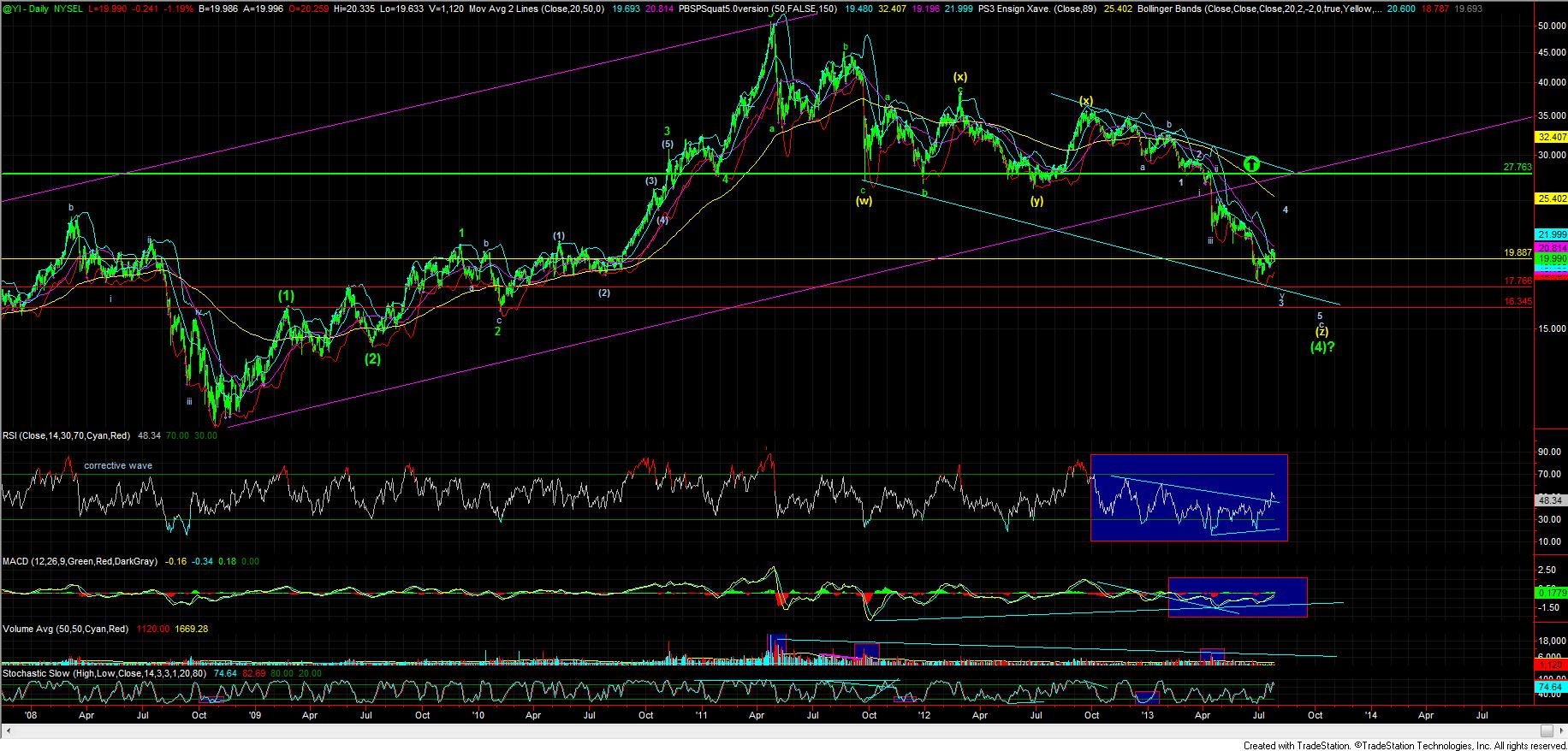1568x751 pixels.
Task: Click the 32.407 price tag on axis
Action: [x=1552, y=137]
